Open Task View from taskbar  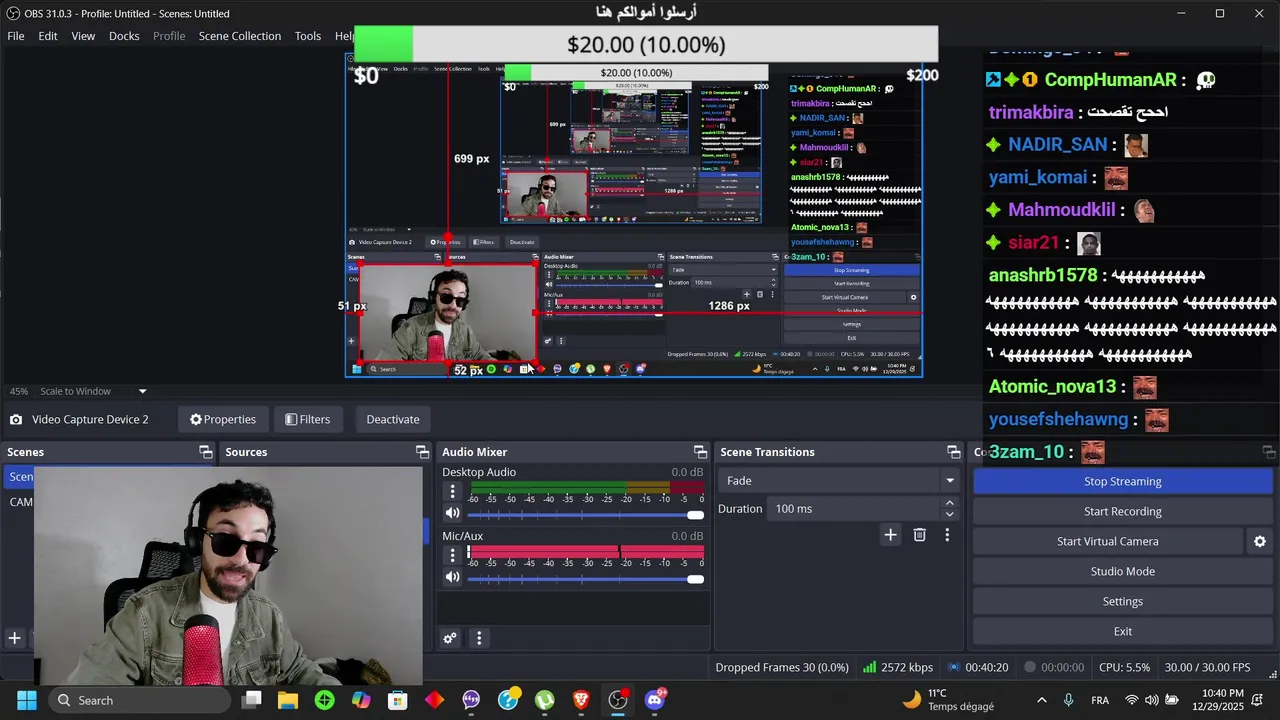point(252,700)
